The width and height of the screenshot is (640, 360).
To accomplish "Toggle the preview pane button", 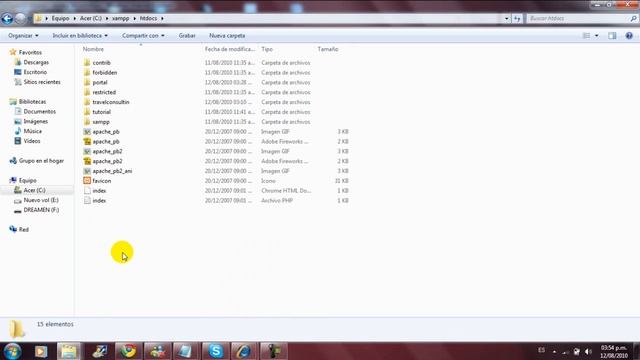I will (x=612, y=36).
